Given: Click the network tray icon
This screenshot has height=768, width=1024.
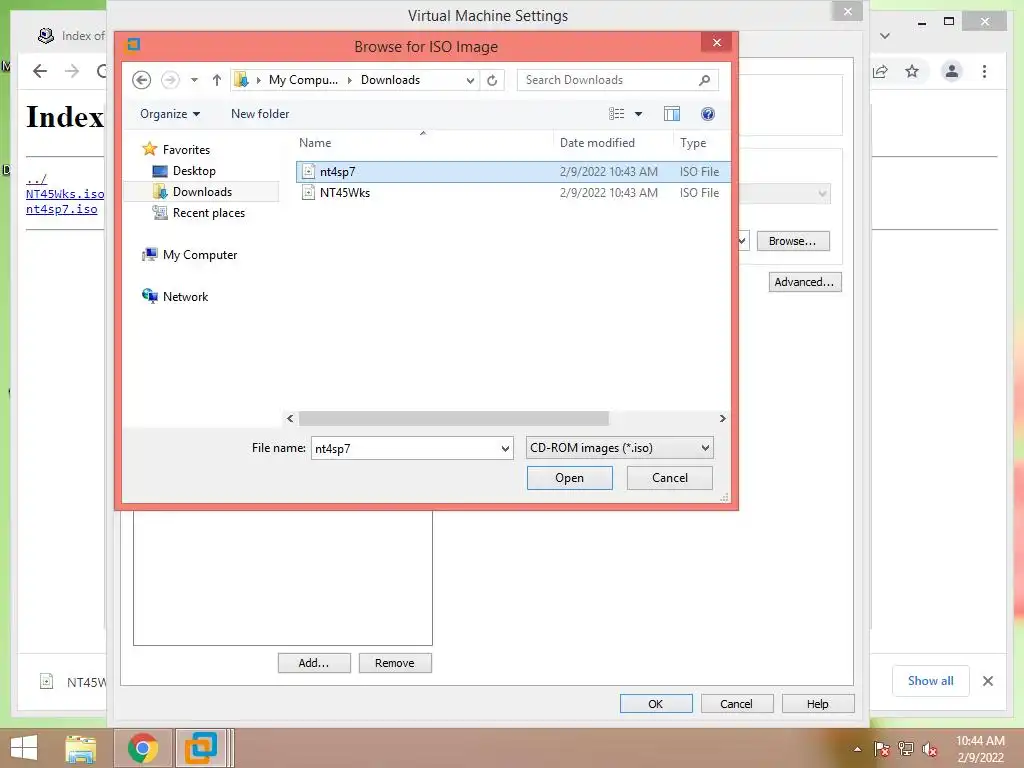Looking at the screenshot, I should [906, 749].
